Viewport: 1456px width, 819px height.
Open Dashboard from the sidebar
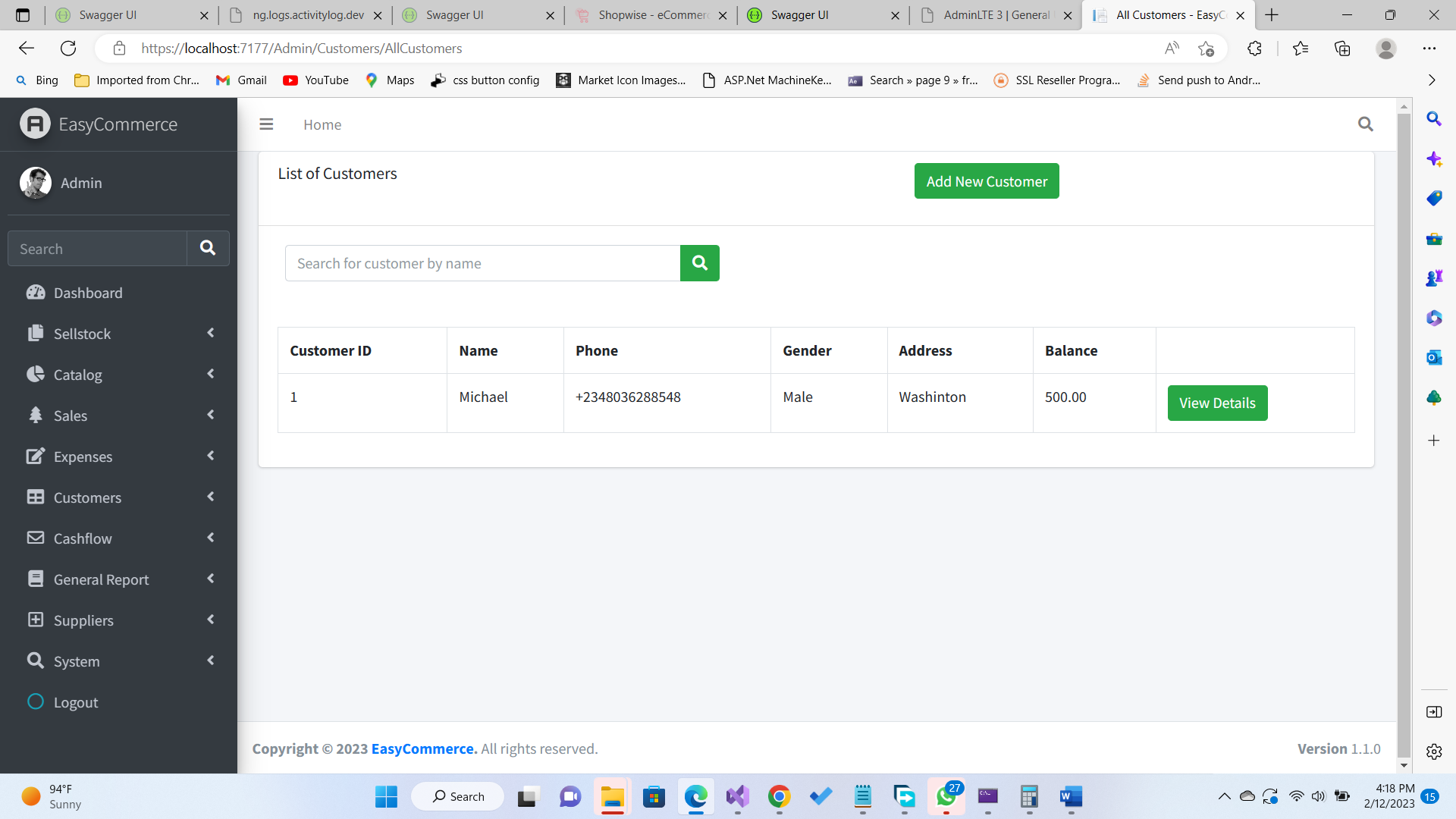pos(88,293)
